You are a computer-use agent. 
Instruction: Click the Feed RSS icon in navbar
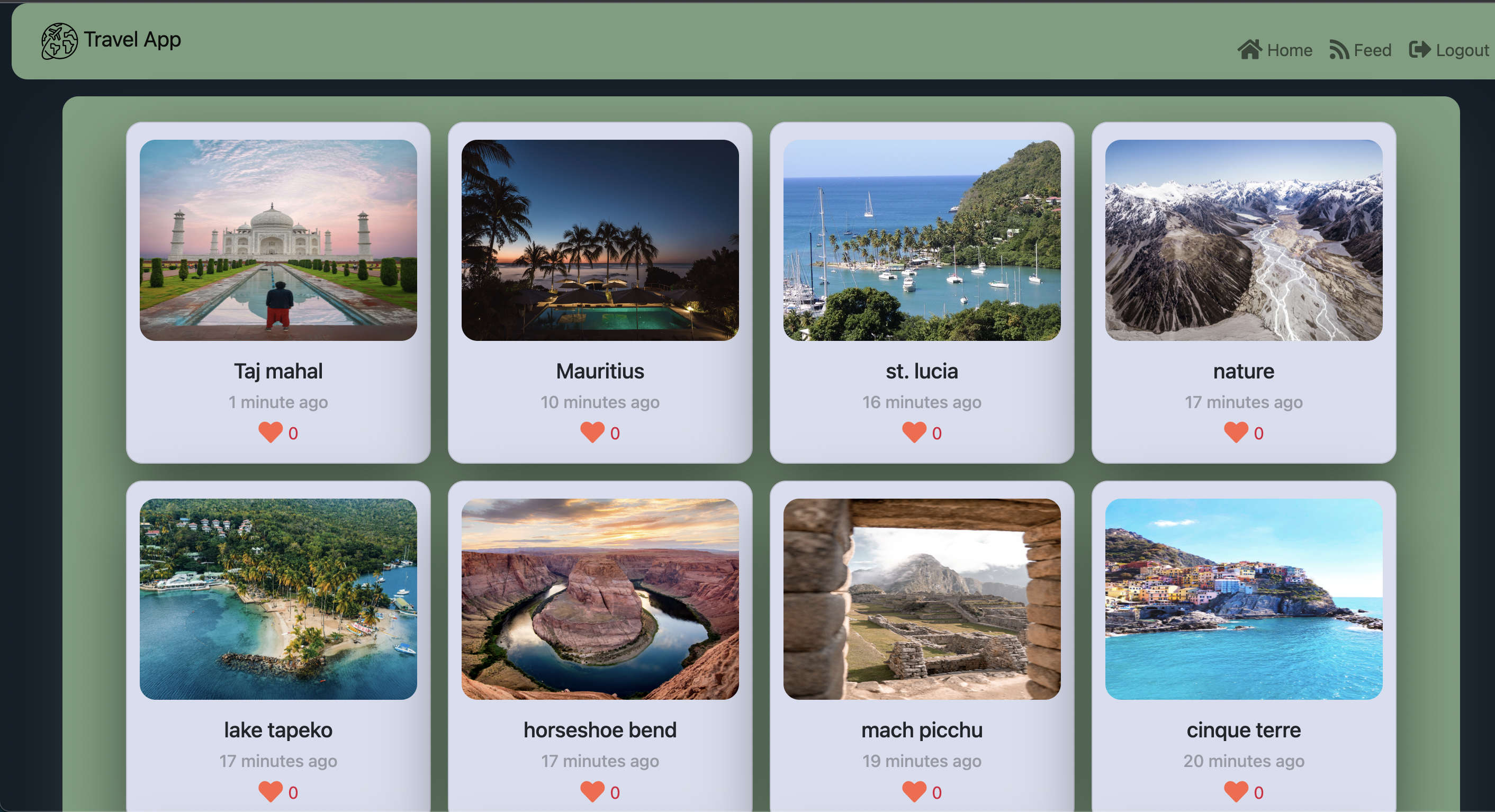(x=1339, y=50)
